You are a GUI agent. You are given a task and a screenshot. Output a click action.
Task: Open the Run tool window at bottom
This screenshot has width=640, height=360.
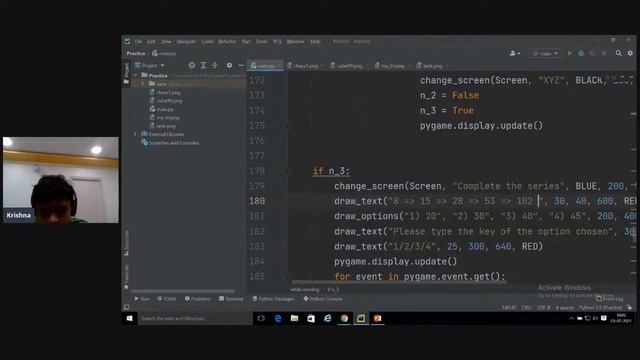(x=142, y=299)
